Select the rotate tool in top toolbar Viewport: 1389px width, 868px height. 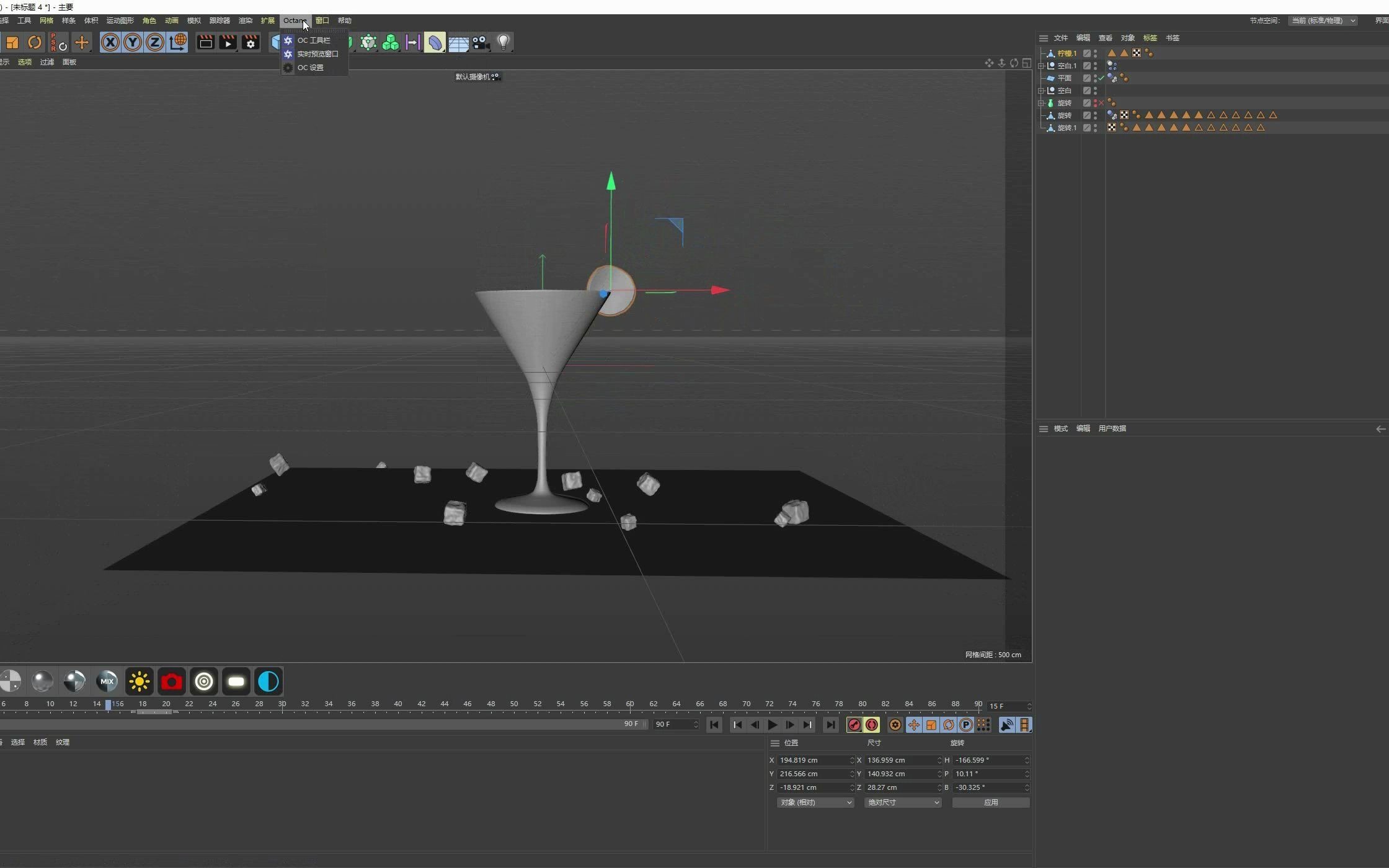click(35, 42)
